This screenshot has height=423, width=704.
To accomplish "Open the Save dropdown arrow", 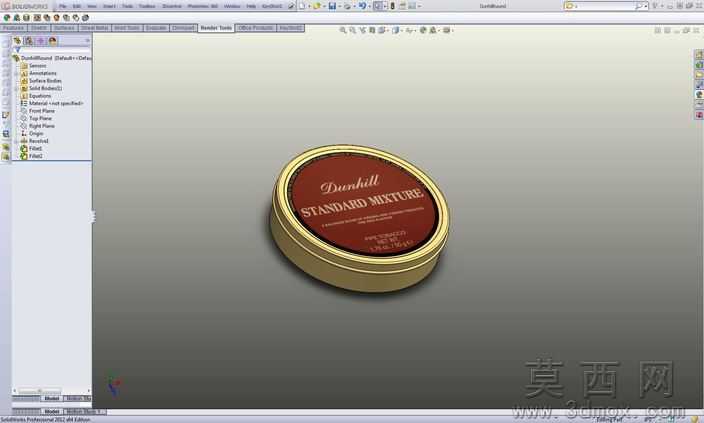I will click(339, 6).
